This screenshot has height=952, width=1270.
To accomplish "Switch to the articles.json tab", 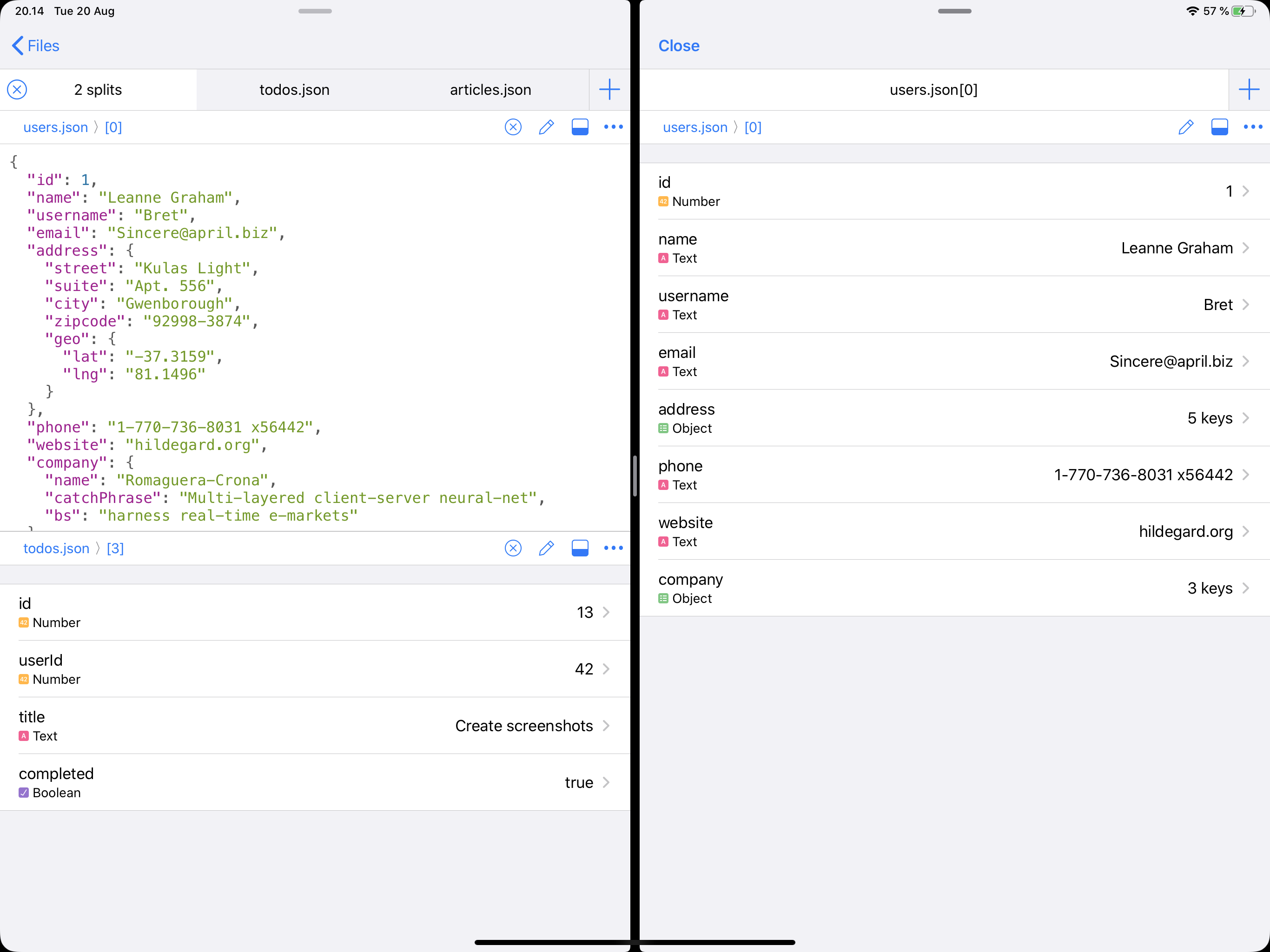I will tap(490, 90).
